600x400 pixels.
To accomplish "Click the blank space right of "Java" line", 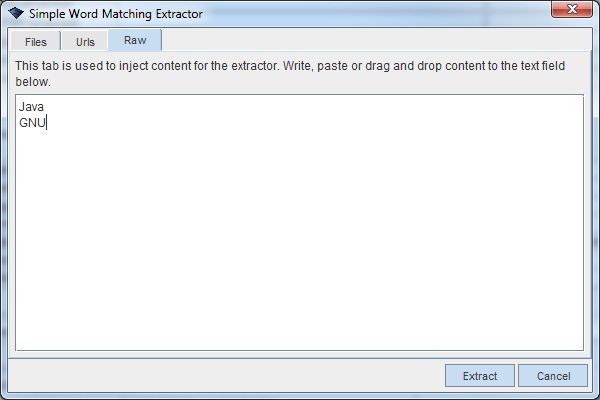I will [300, 107].
